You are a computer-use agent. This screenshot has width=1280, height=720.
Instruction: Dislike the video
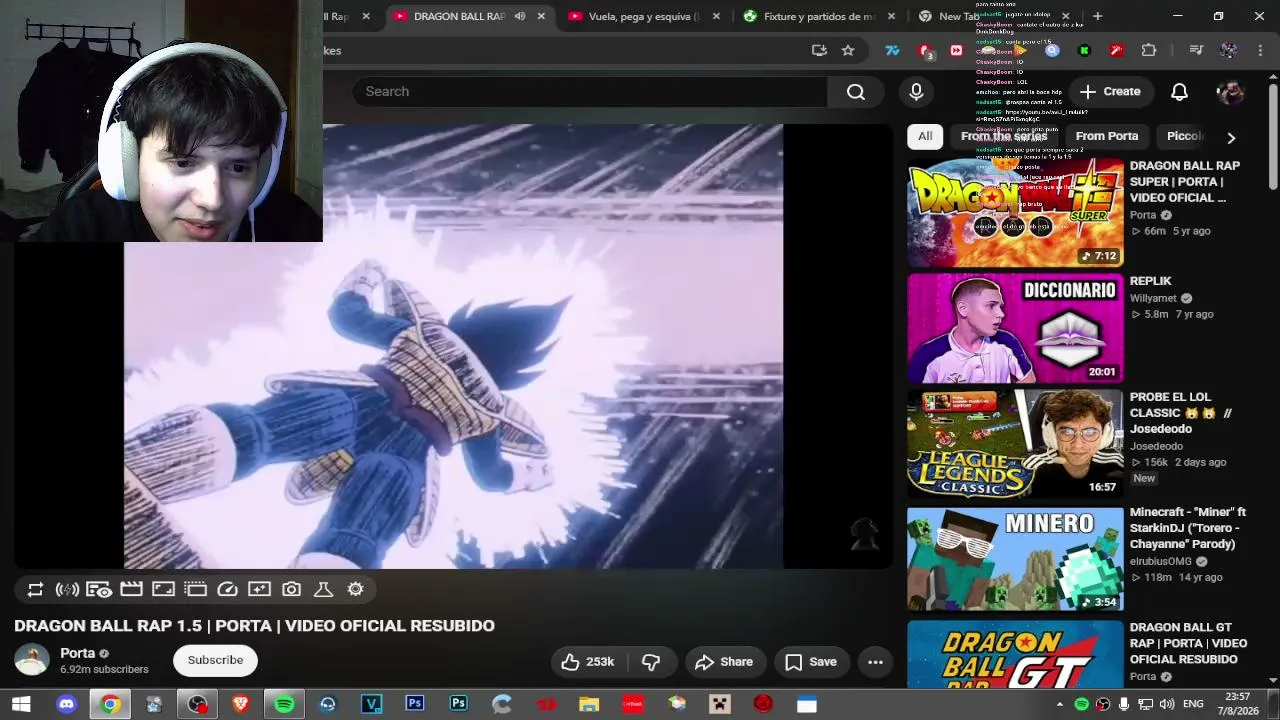pyautogui.click(x=651, y=662)
